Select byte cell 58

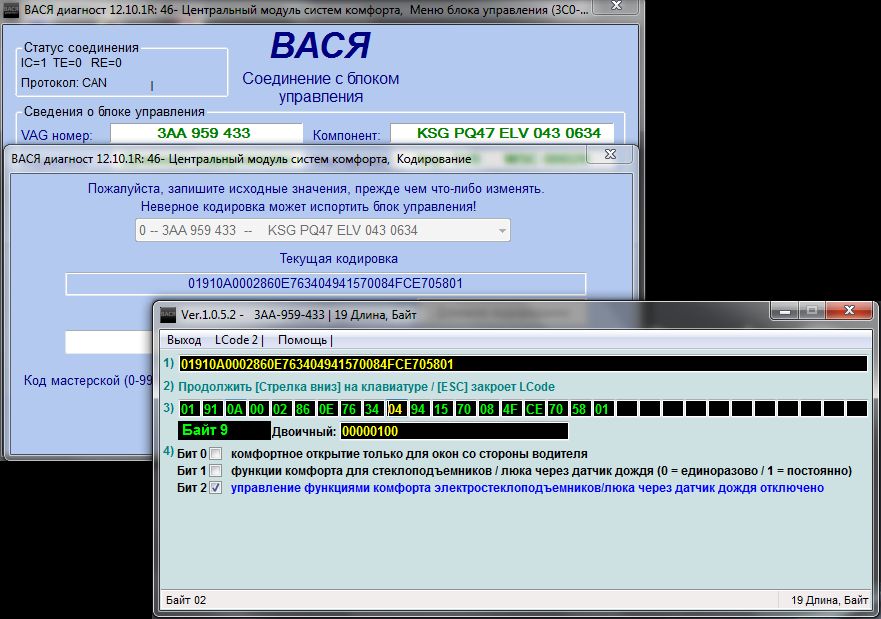[580, 409]
